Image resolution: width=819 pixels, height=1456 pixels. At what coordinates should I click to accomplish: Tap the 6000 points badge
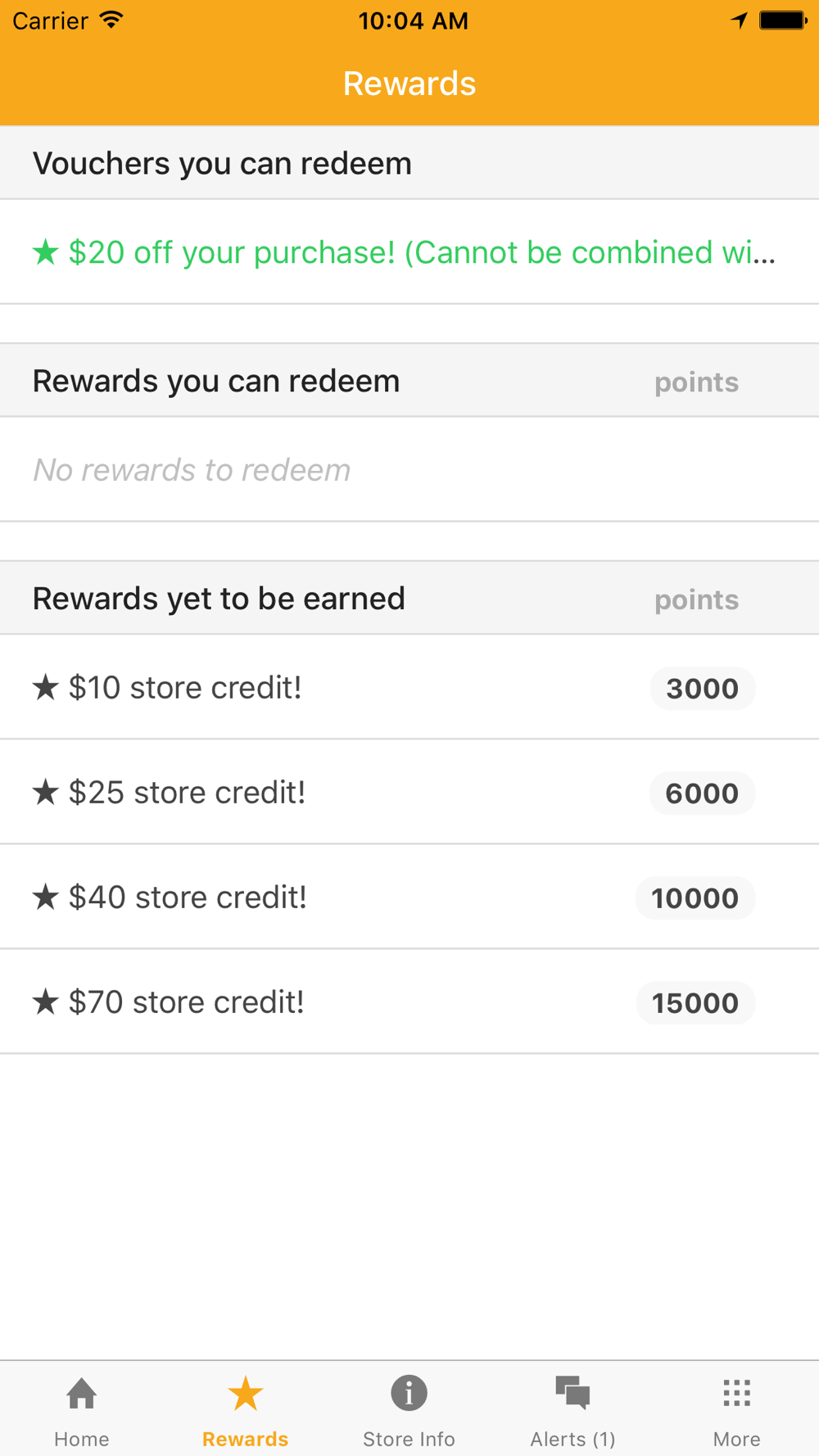point(703,794)
